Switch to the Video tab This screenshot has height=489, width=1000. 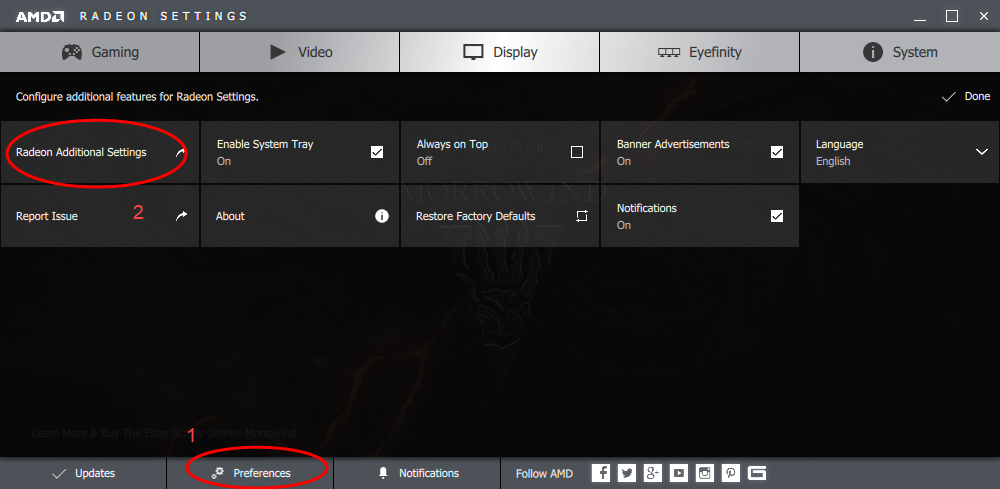coord(299,52)
